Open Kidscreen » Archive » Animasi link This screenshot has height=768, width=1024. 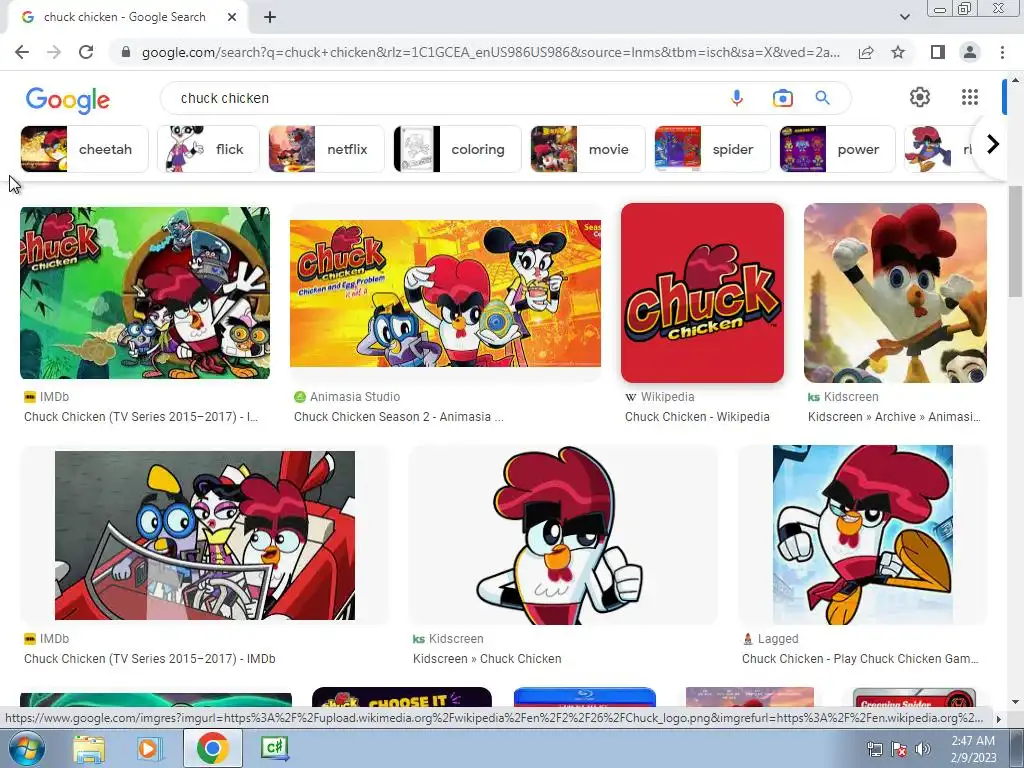(x=894, y=417)
